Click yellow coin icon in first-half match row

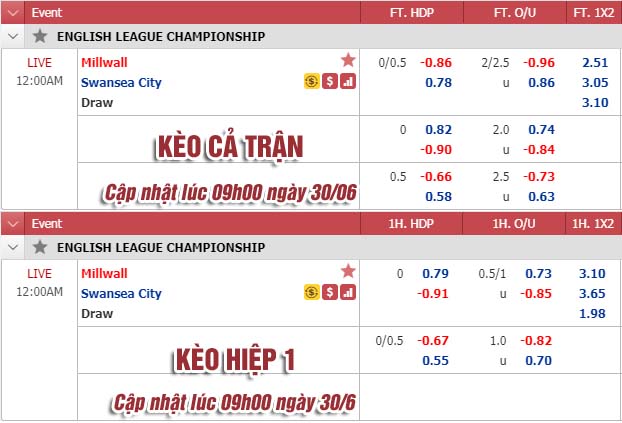312,292
